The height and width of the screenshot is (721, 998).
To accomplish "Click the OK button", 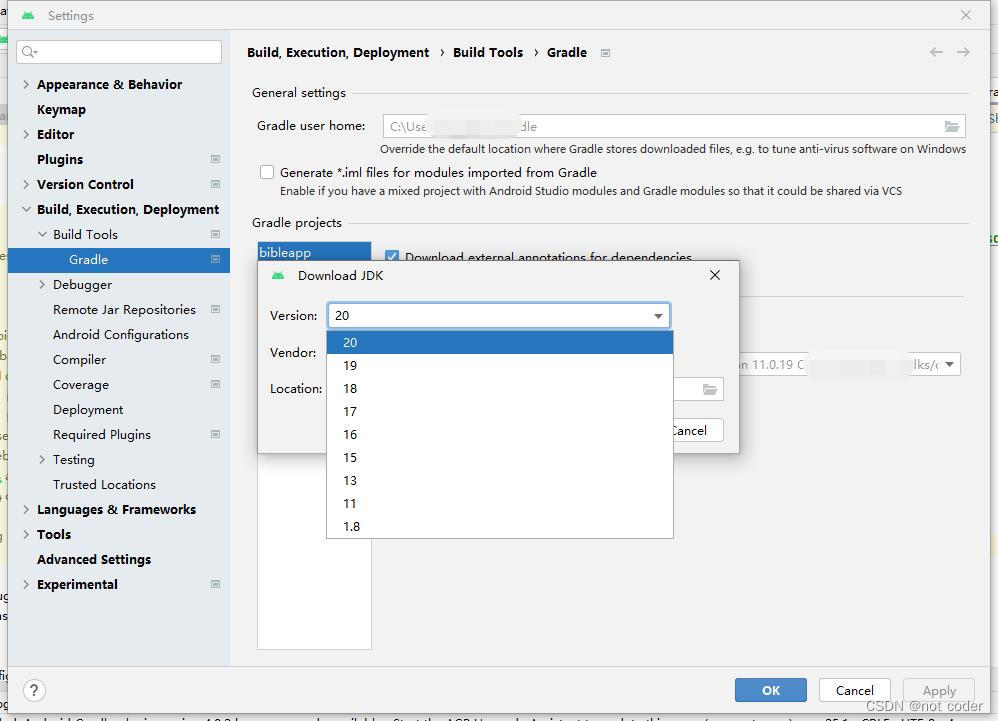I will coord(770,690).
